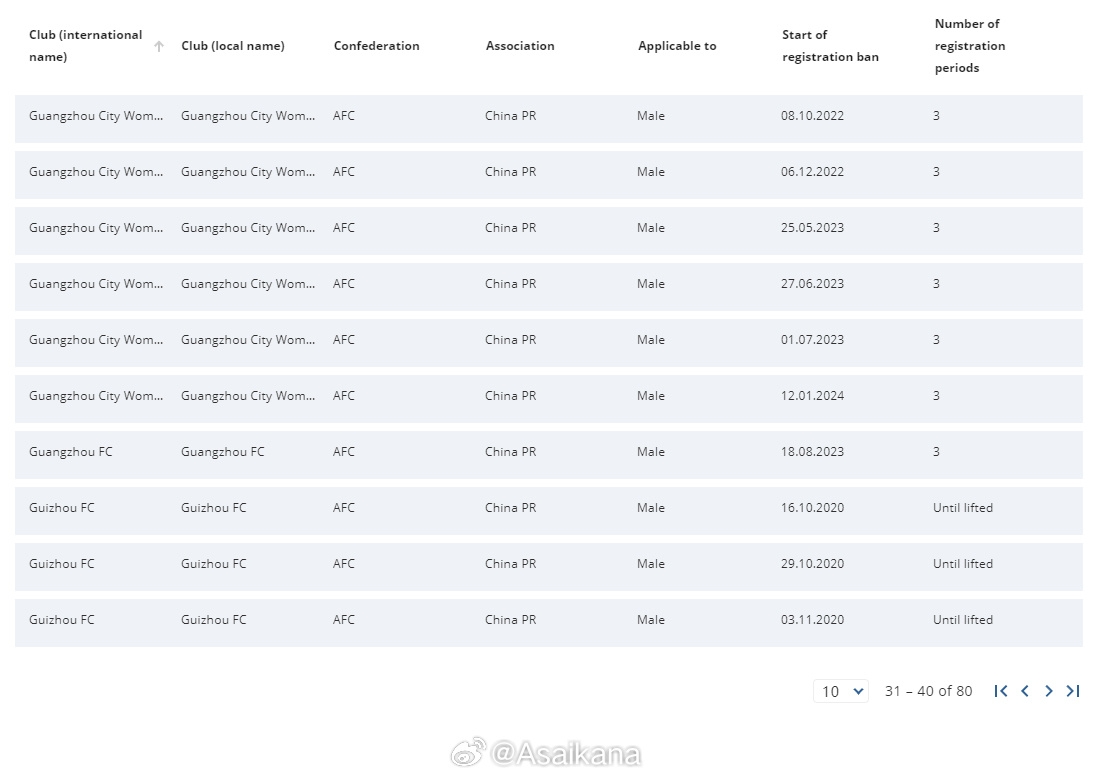Image resolution: width=1094 pixels, height=777 pixels.
Task: Click Until lifted in 29.10.2020 row
Action: [963, 564]
